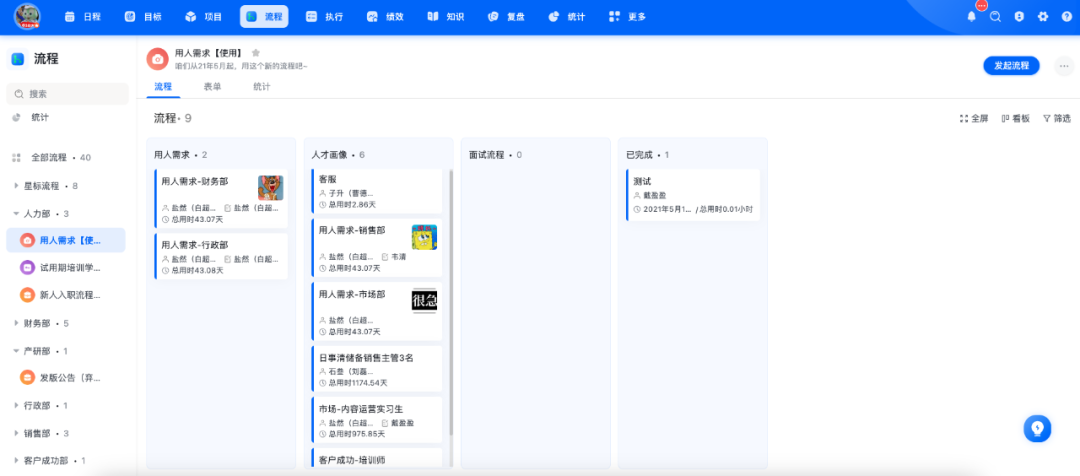Select the 流程 module in top navigation
The height and width of the screenshot is (476, 1080).
(x=264, y=17)
